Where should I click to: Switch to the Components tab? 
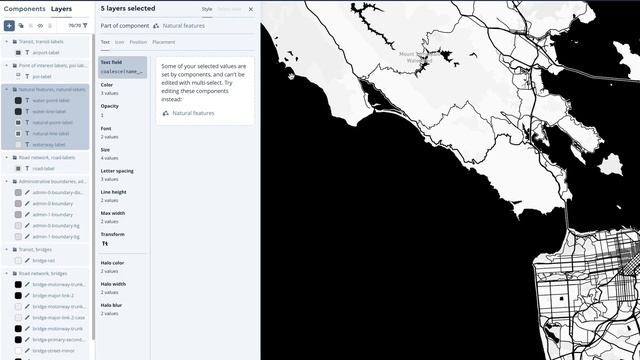coord(24,9)
